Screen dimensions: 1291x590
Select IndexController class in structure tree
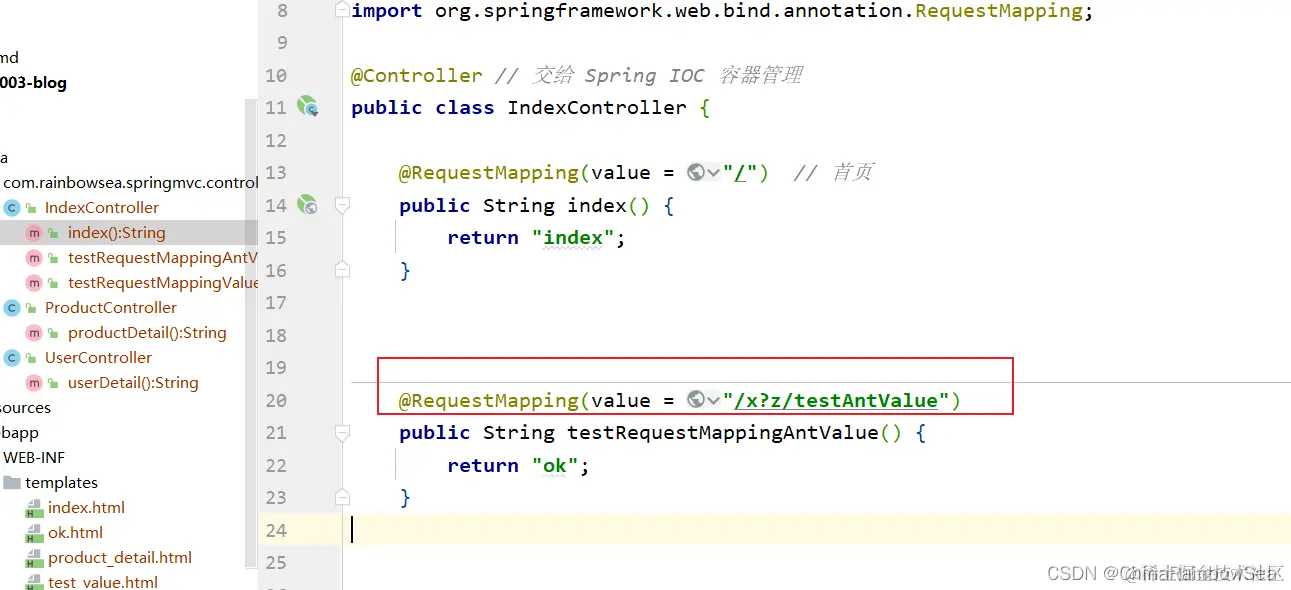click(x=102, y=207)
